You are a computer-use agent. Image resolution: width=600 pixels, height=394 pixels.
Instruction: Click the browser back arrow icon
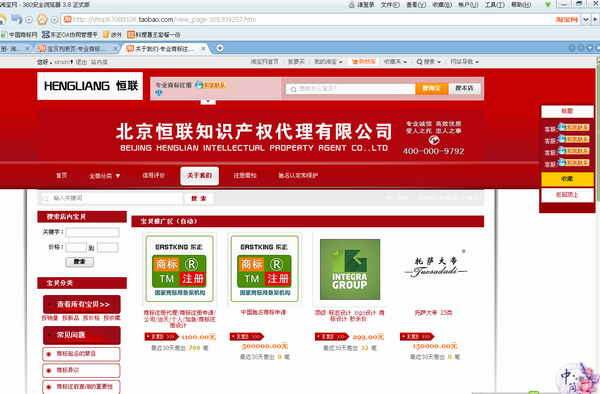pyautogui.click(x=16, y=19)
